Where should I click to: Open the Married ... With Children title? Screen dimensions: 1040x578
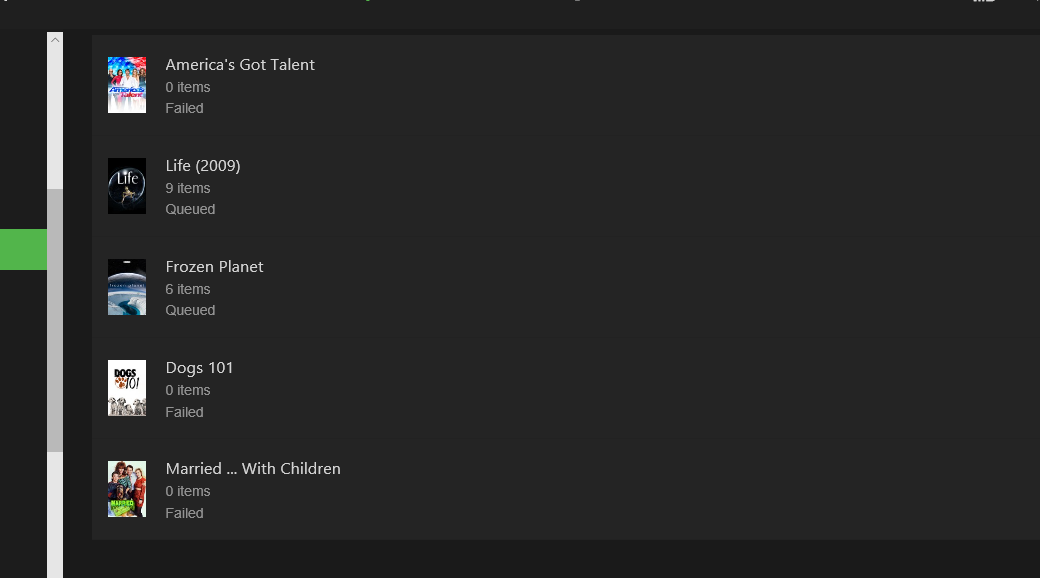coord(253,469)
